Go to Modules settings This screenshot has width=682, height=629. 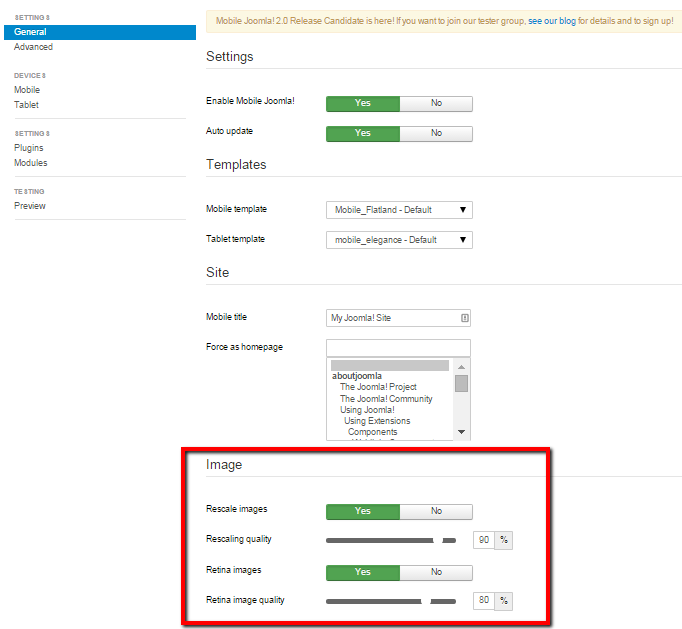(x=30, y=163)
